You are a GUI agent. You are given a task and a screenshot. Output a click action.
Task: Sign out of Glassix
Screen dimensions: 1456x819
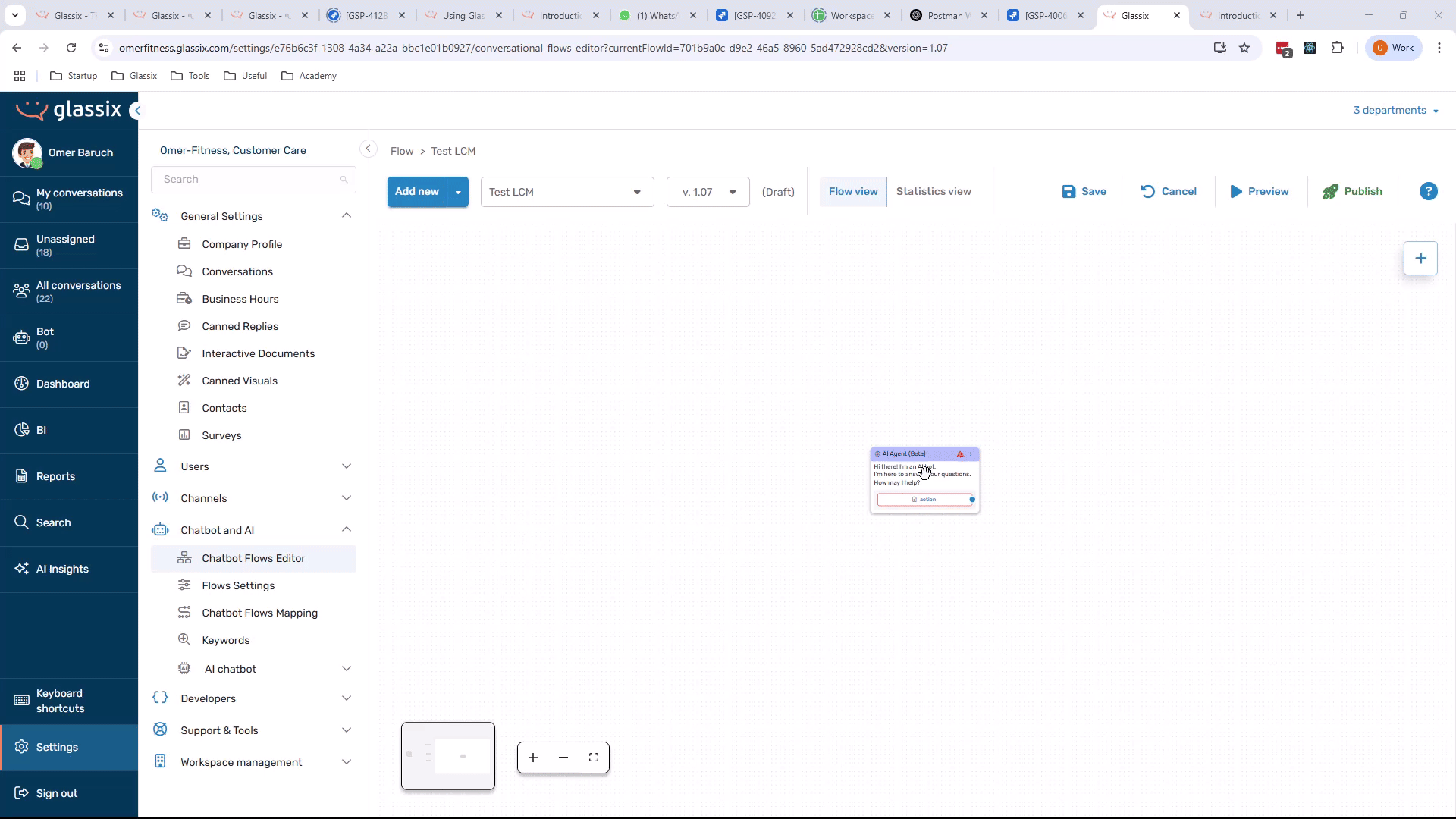pos(69,793)
